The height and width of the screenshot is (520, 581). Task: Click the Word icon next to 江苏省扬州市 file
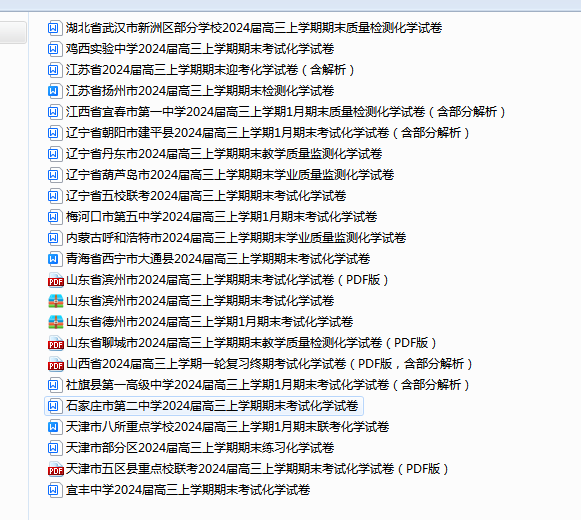(54, 91)
